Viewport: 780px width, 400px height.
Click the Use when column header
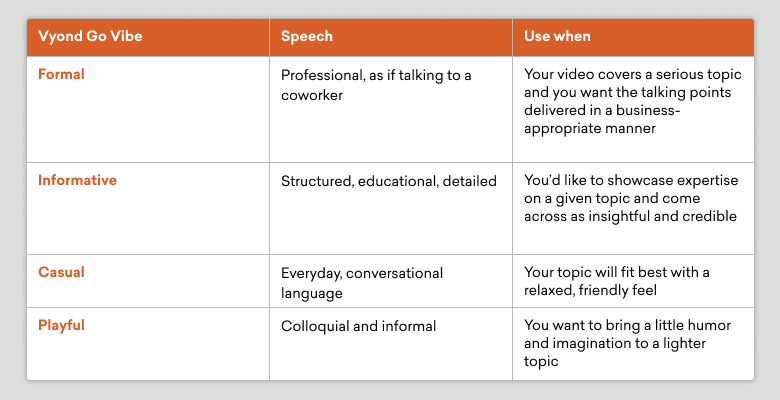tap(557, 36)
